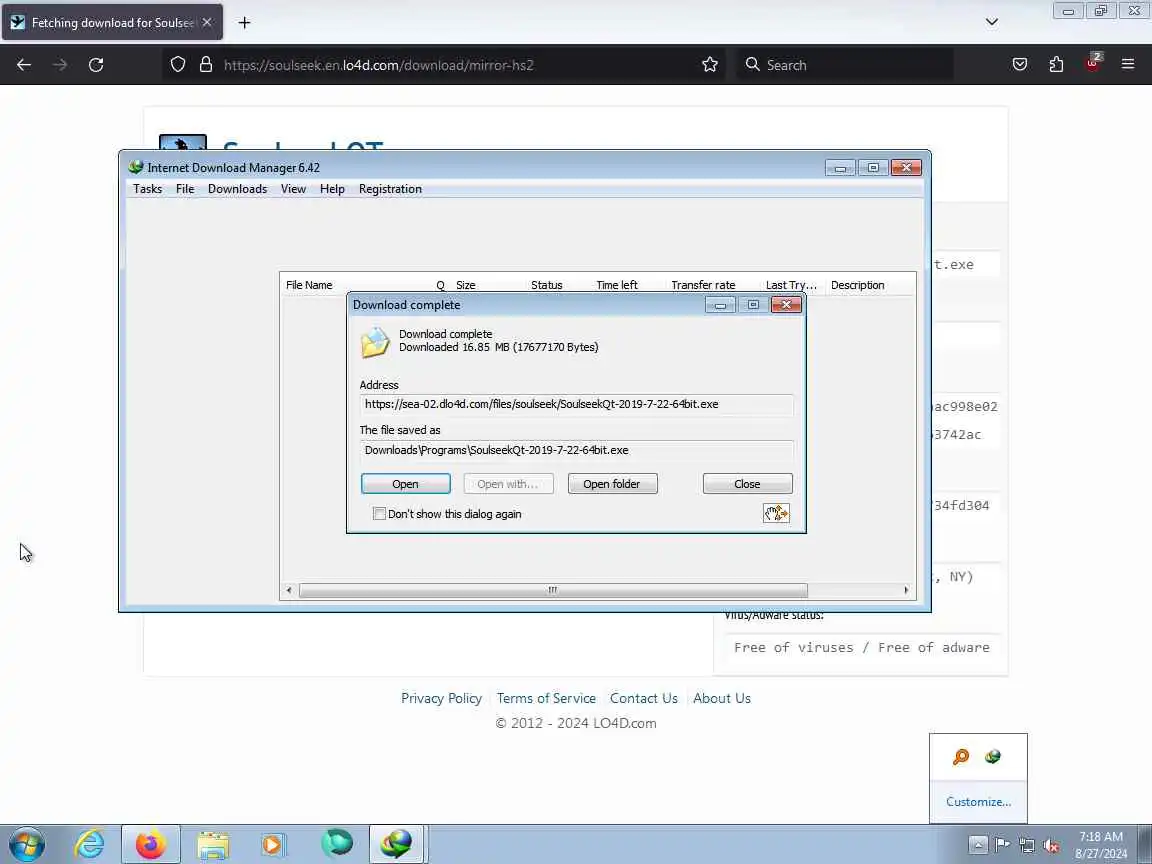Open the downloaded SoulseekQt file
Viewport: 1152px width, 864px height.
pyautogui.click(x=406, y=483)
